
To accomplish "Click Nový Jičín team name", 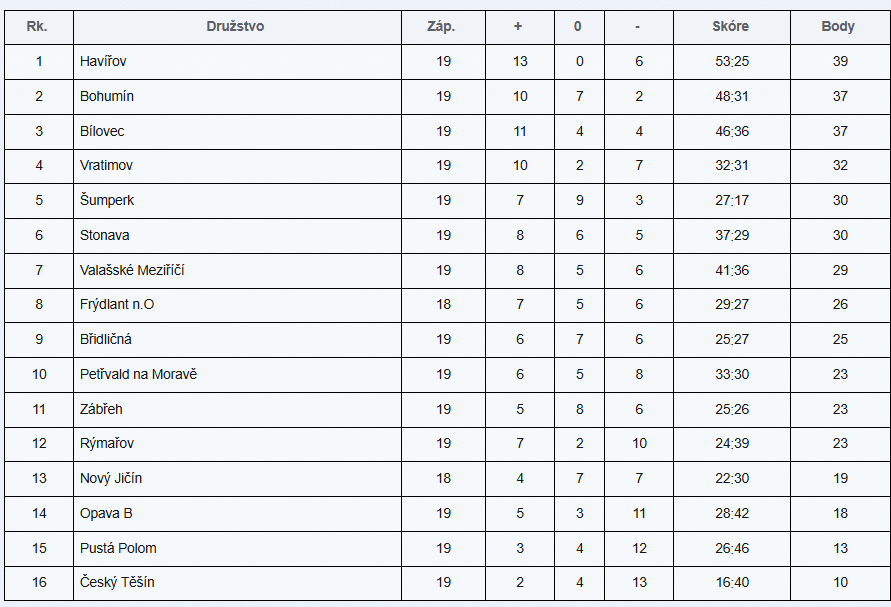I will click(111, 478).
